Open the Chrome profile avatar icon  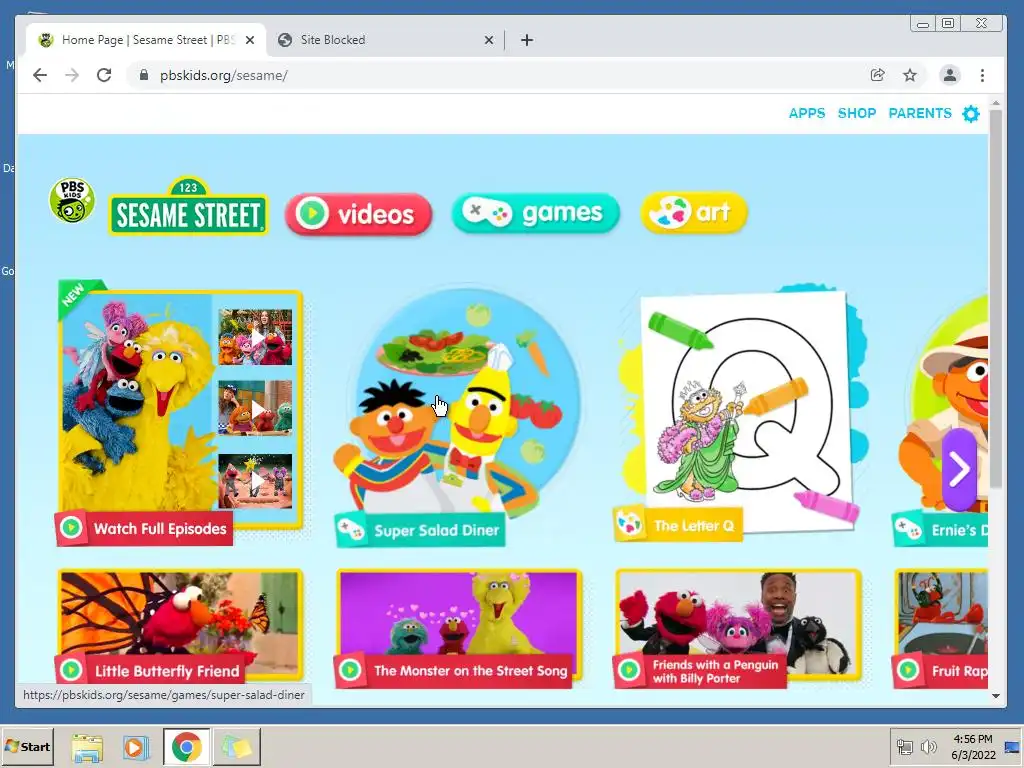point(950,75)
